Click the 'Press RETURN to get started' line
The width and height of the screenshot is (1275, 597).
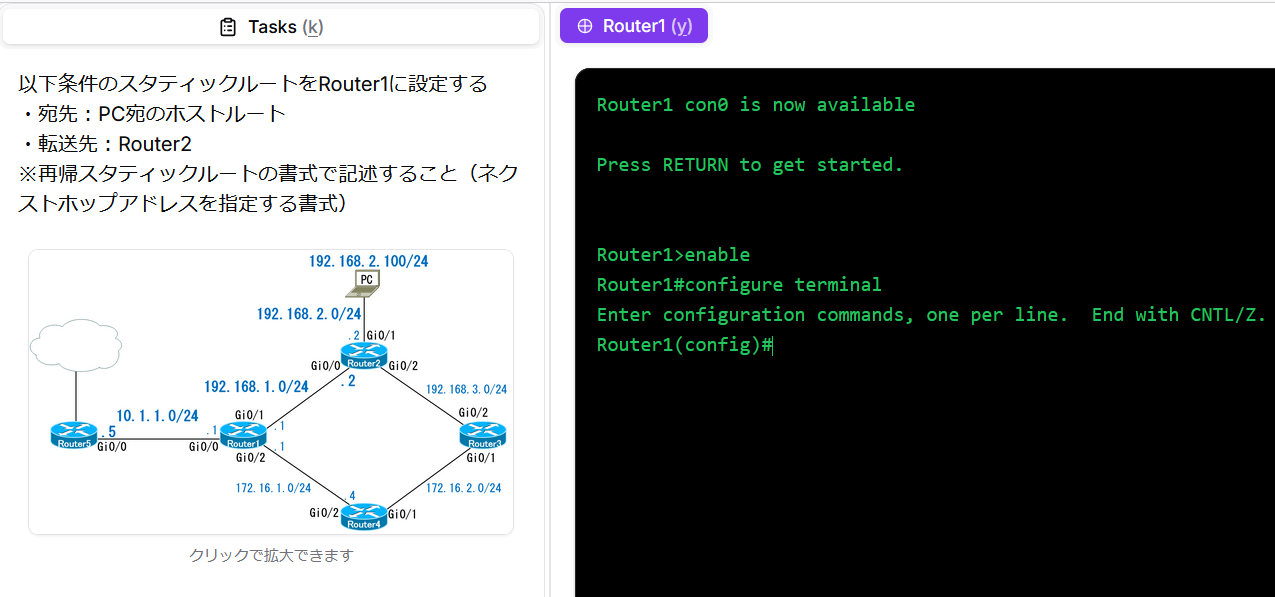[x=749, y=165]
